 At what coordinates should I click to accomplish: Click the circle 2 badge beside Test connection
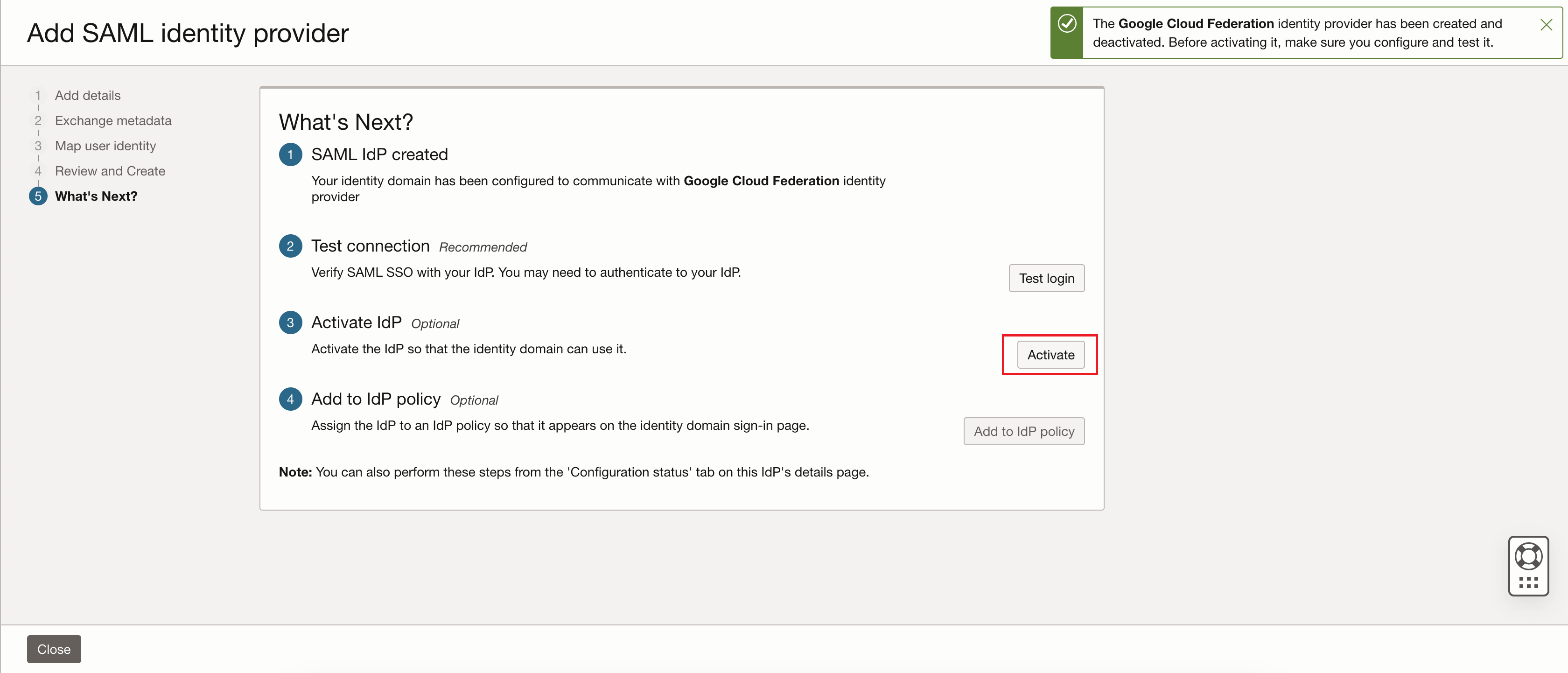(290, 246)
